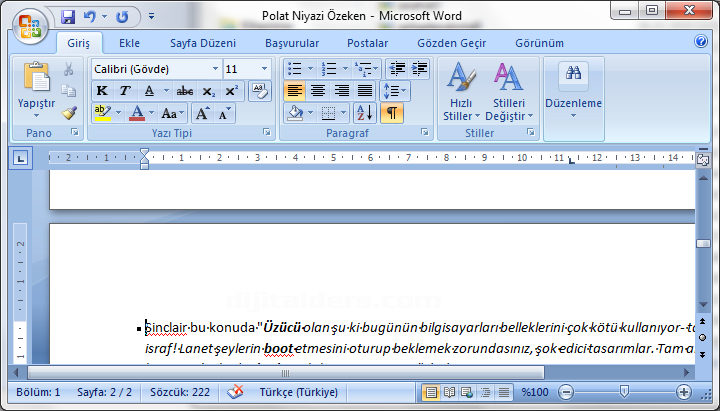Align the text to the right
This screenshot has height=411, width=720.
pyautogui.click(x=341, y=91)
